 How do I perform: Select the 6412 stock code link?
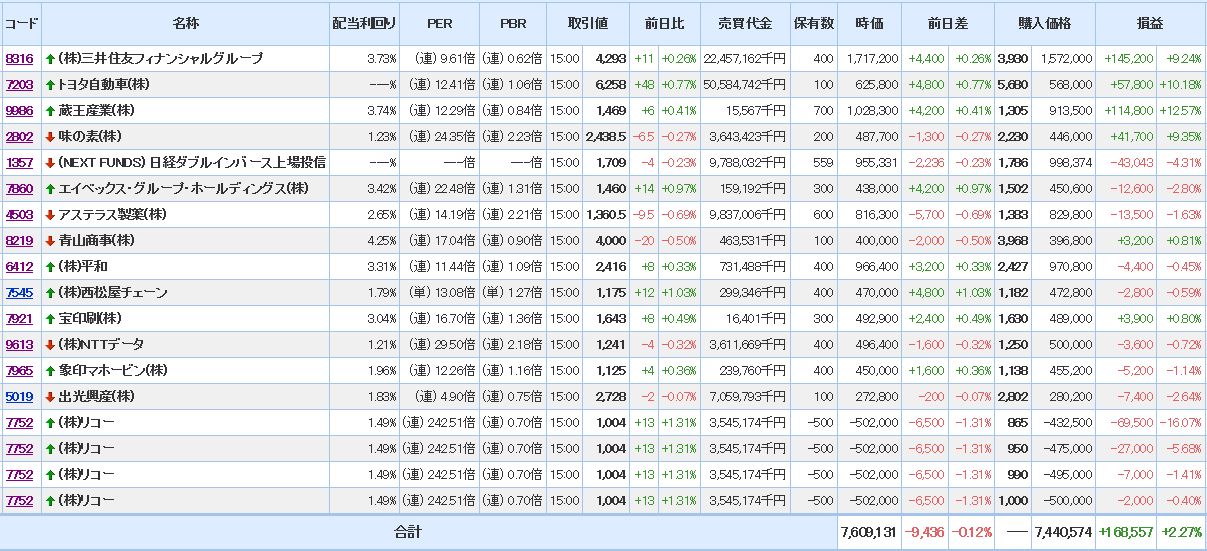[19, 267]
